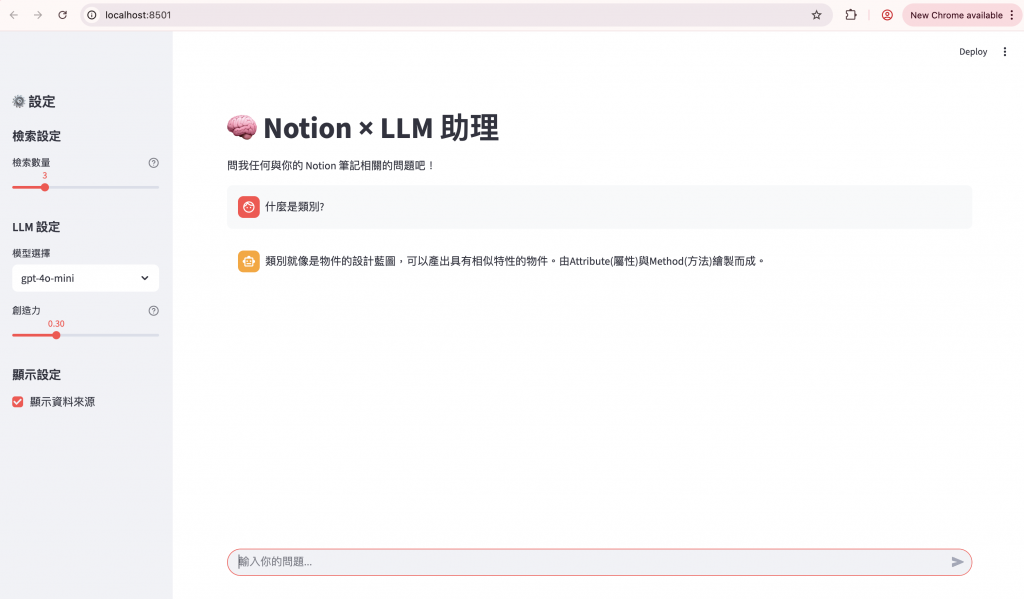Image resolution: width=1024 pixels, height=599 pixels.
Task: Send the message with the arrow icon
Action: (957, 562)
